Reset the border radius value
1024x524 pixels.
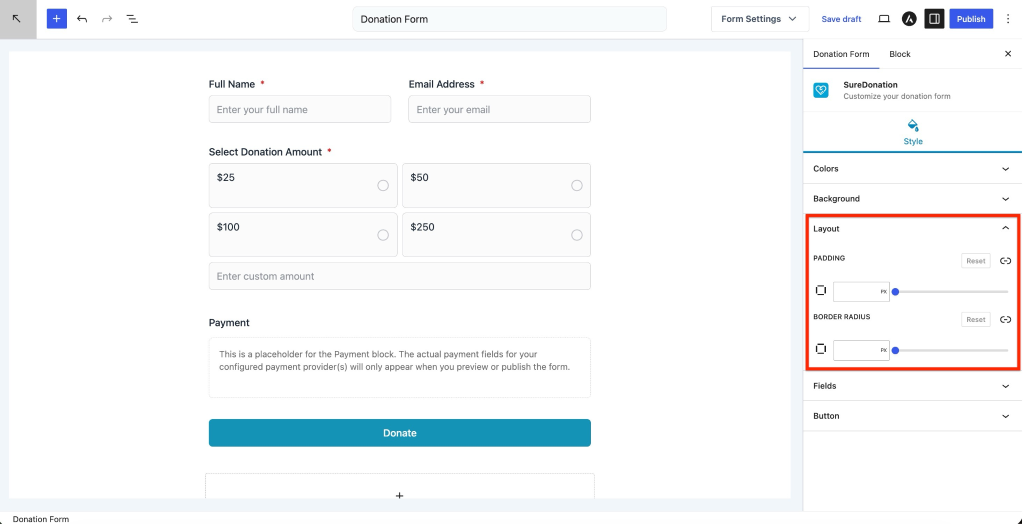pos(976,319)
